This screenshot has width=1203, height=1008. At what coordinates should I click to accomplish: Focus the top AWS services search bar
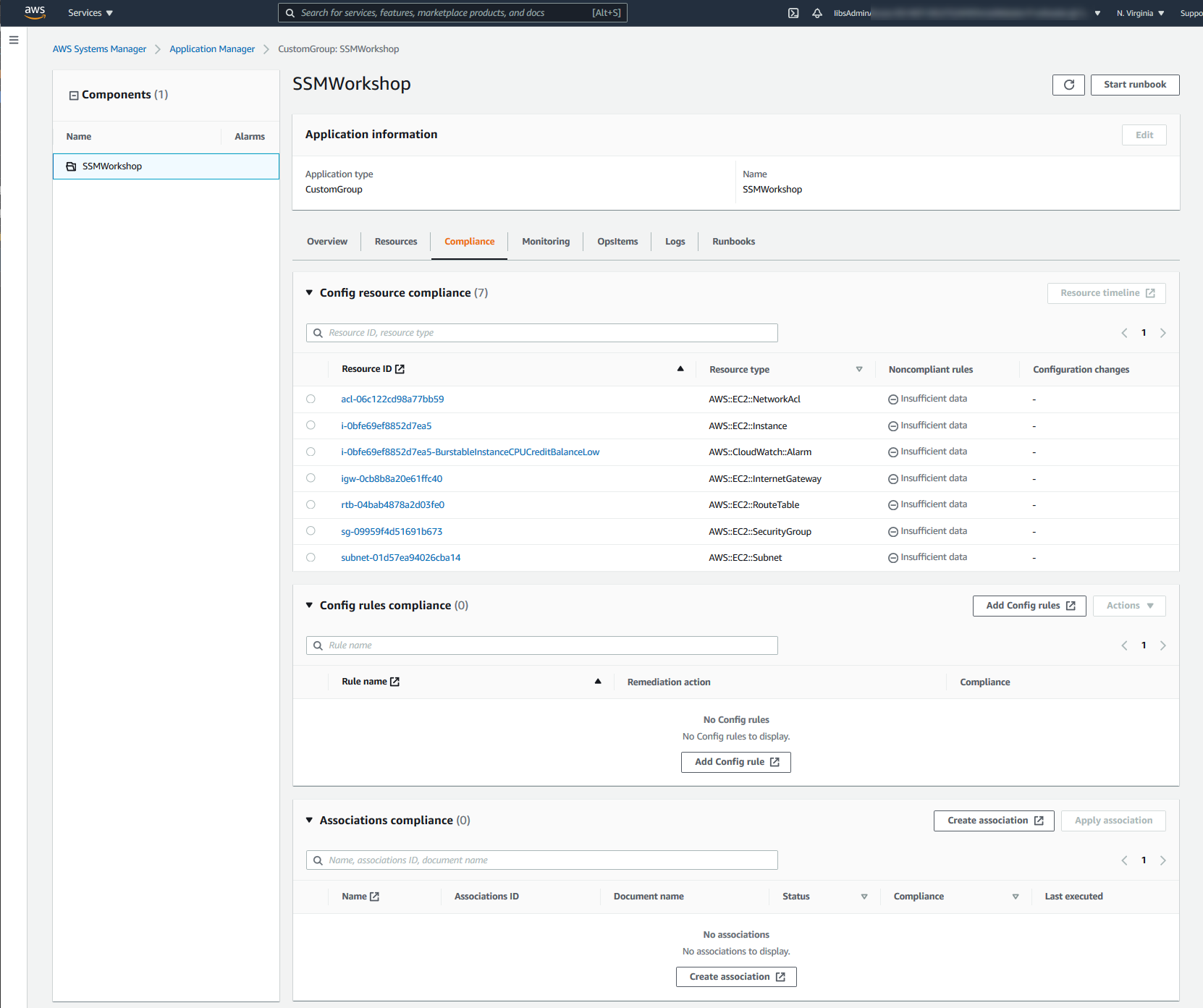tap(452, 13)
